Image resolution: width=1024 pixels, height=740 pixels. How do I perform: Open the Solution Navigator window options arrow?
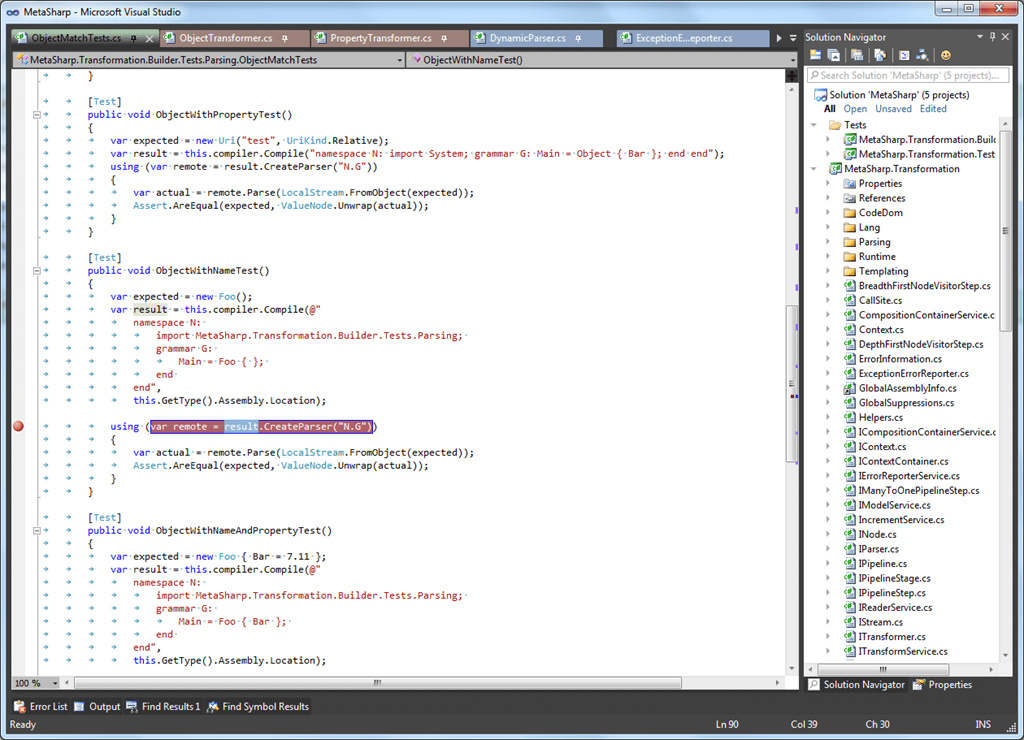coord(980,37)
